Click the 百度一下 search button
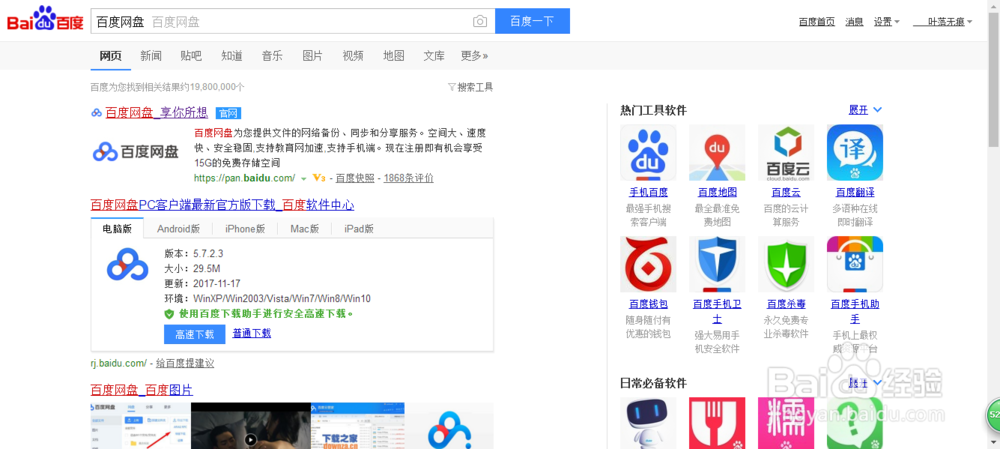 [533, 21]
